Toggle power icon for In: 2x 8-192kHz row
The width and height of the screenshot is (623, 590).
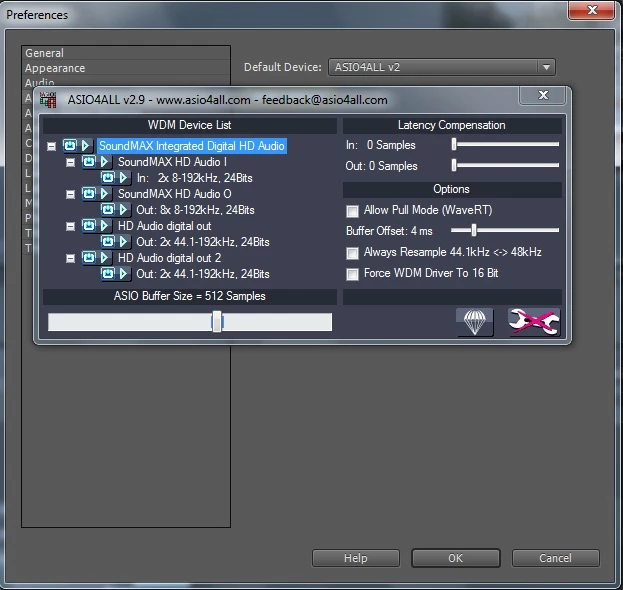pyautogui.click(x=108, y=177)
